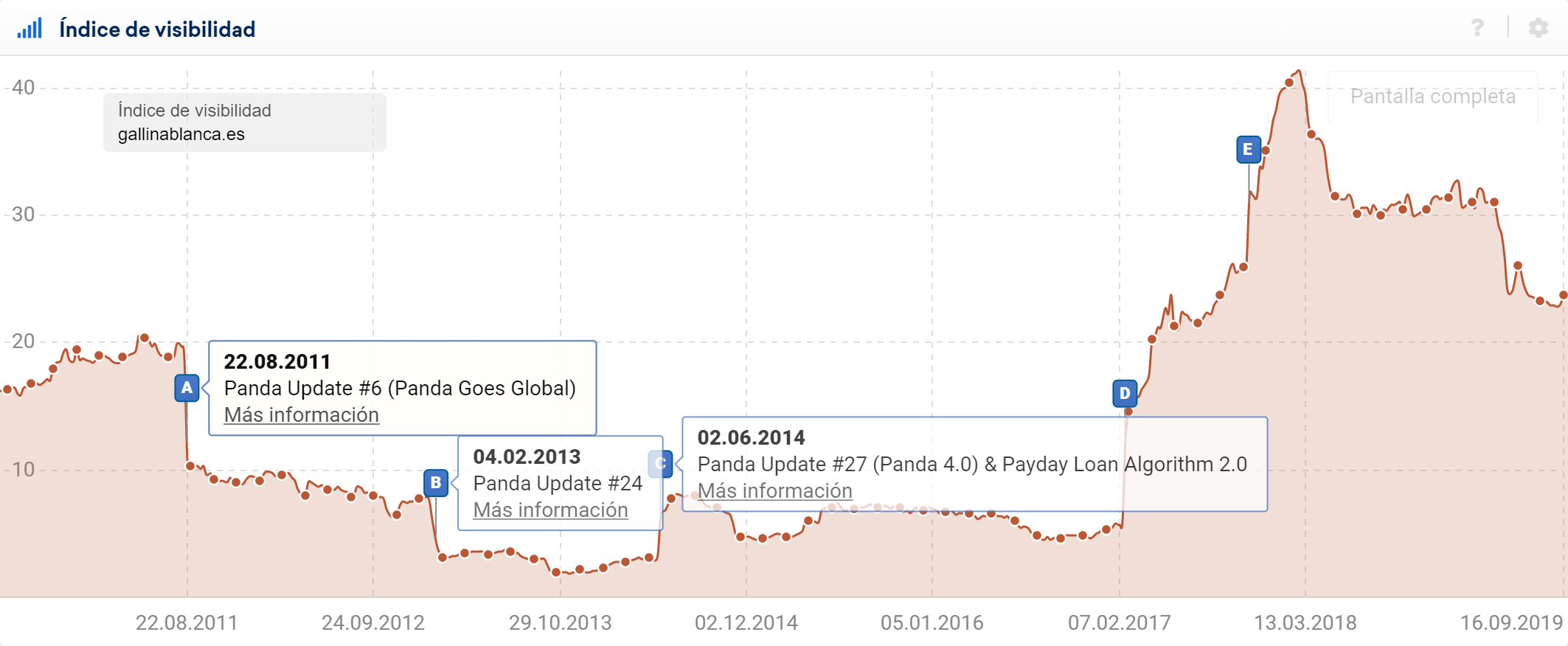
Task: Click the Panda Update #6 tooltip title
Action: [x=399, y=389]
